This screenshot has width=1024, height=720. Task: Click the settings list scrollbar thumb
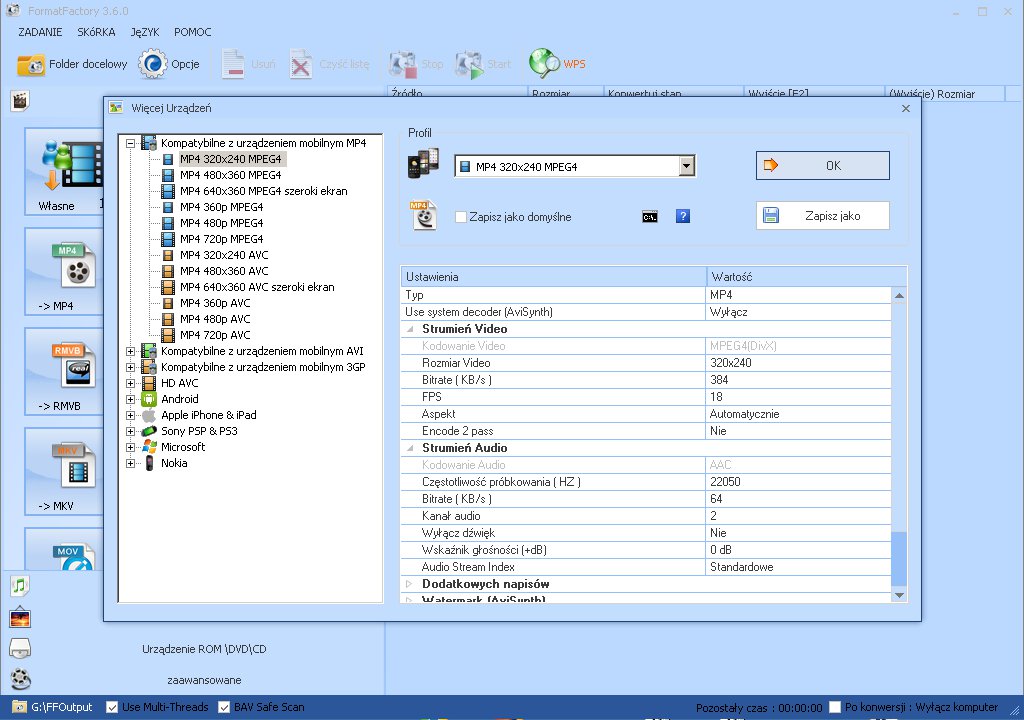(x=899, y=559)
